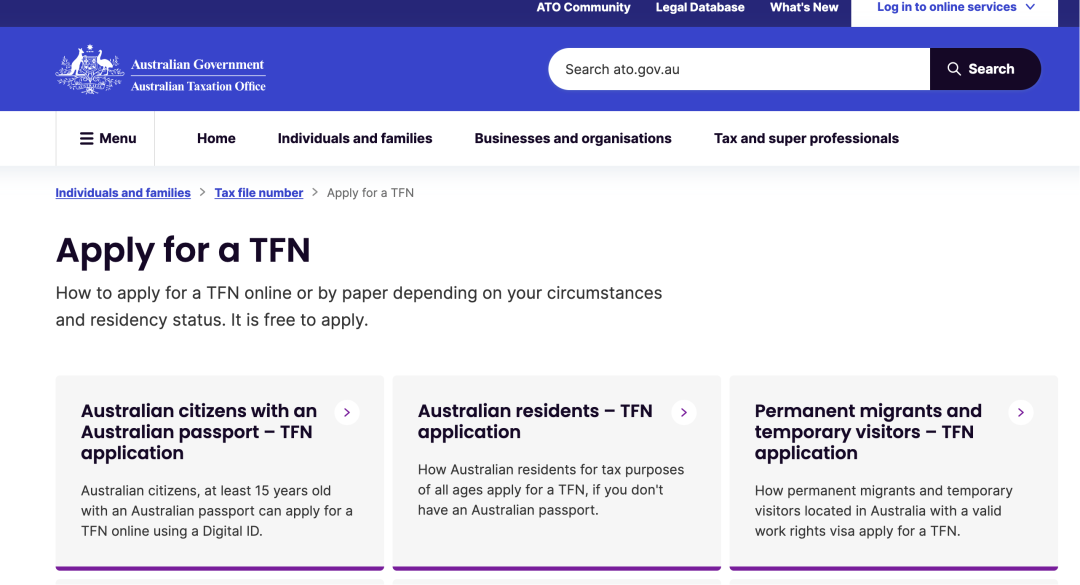Image resolution: width=1080 pixels, height=585 pixels.
Task: Open Tax and super professionals navigation item
Action: pos(806,139)
